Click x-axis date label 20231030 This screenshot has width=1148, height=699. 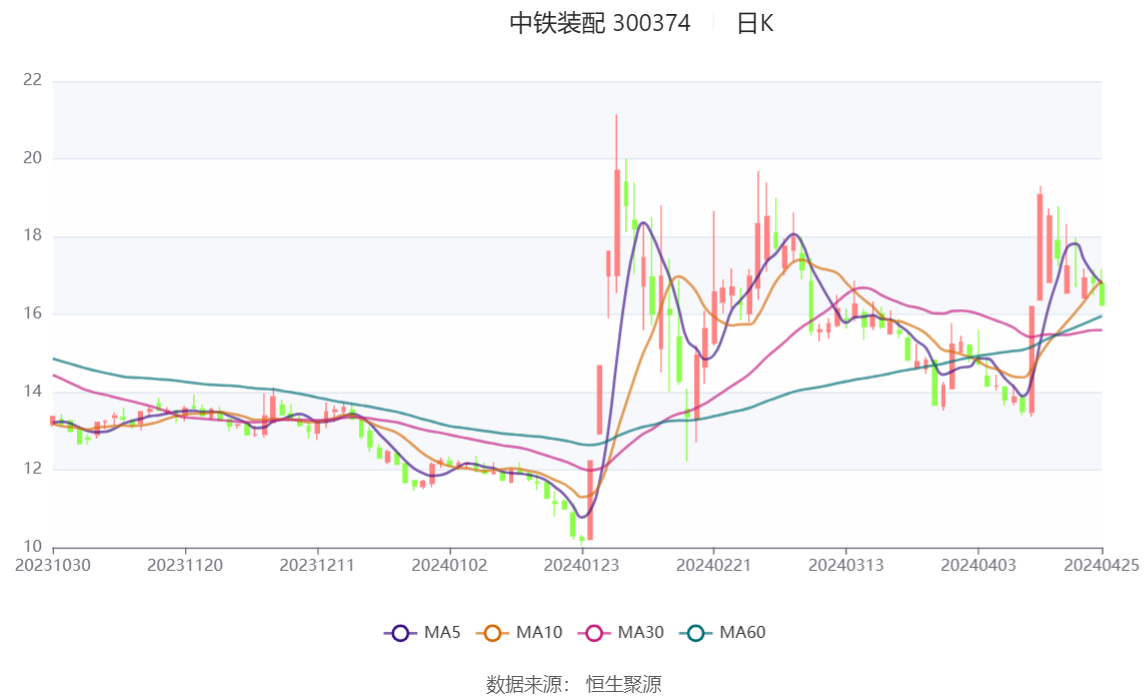(53, 565)
